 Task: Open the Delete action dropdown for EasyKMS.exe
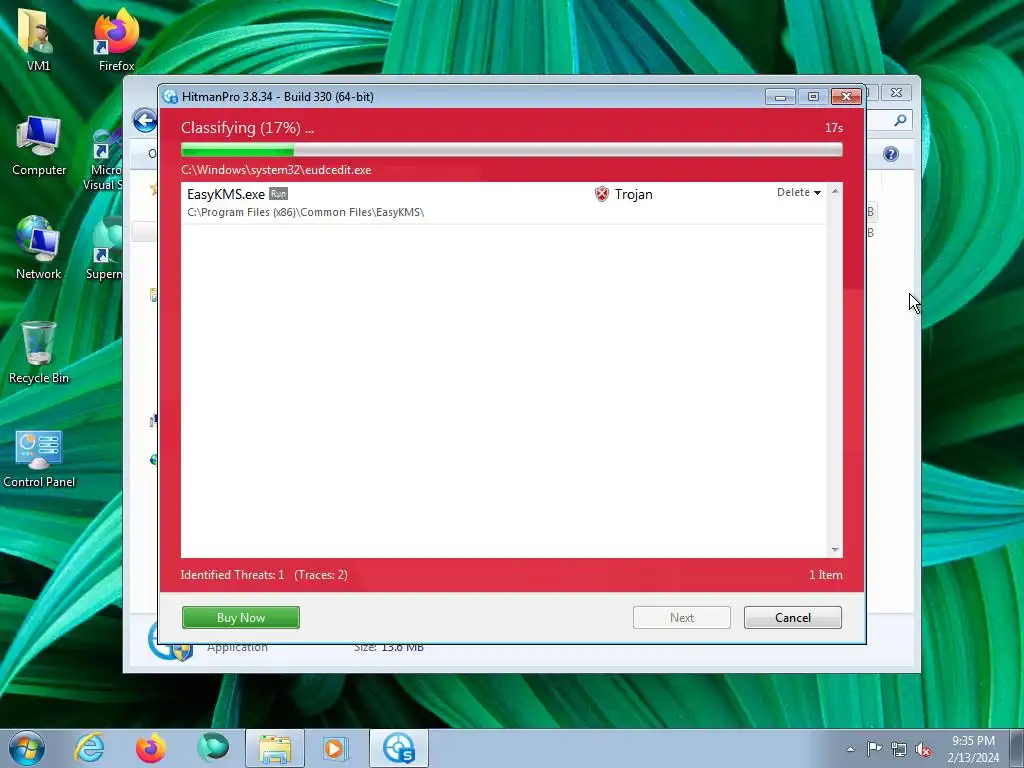[x=798, y=192]
